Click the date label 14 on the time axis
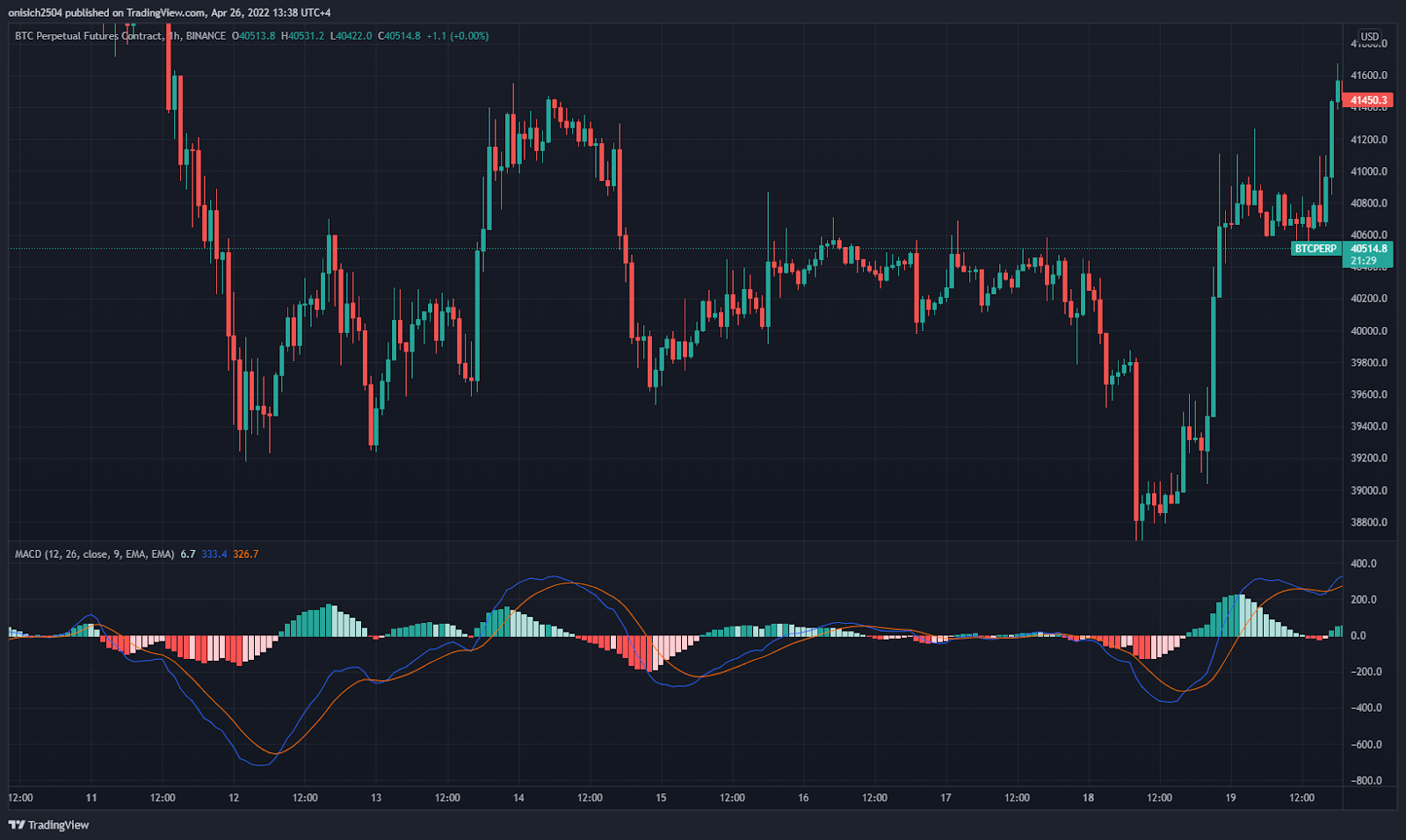The width and height of the screenshot is (1406, 840). pyautogui.click(x=518, y=798)
